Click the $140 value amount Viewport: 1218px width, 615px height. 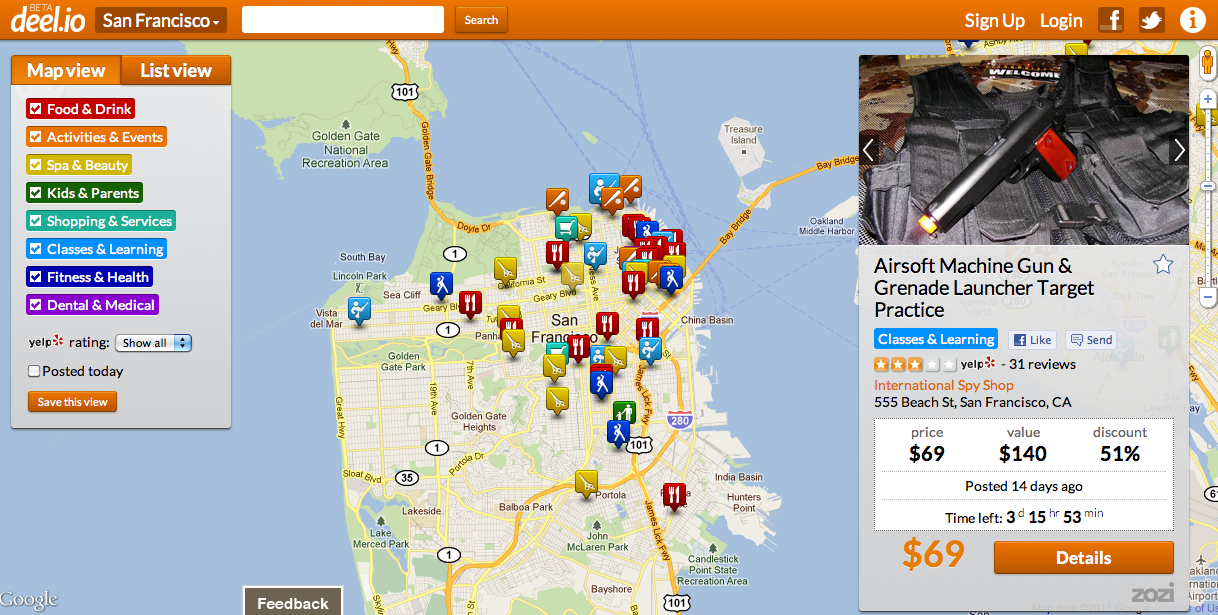pyautogui.click(x=1023, y=454)
